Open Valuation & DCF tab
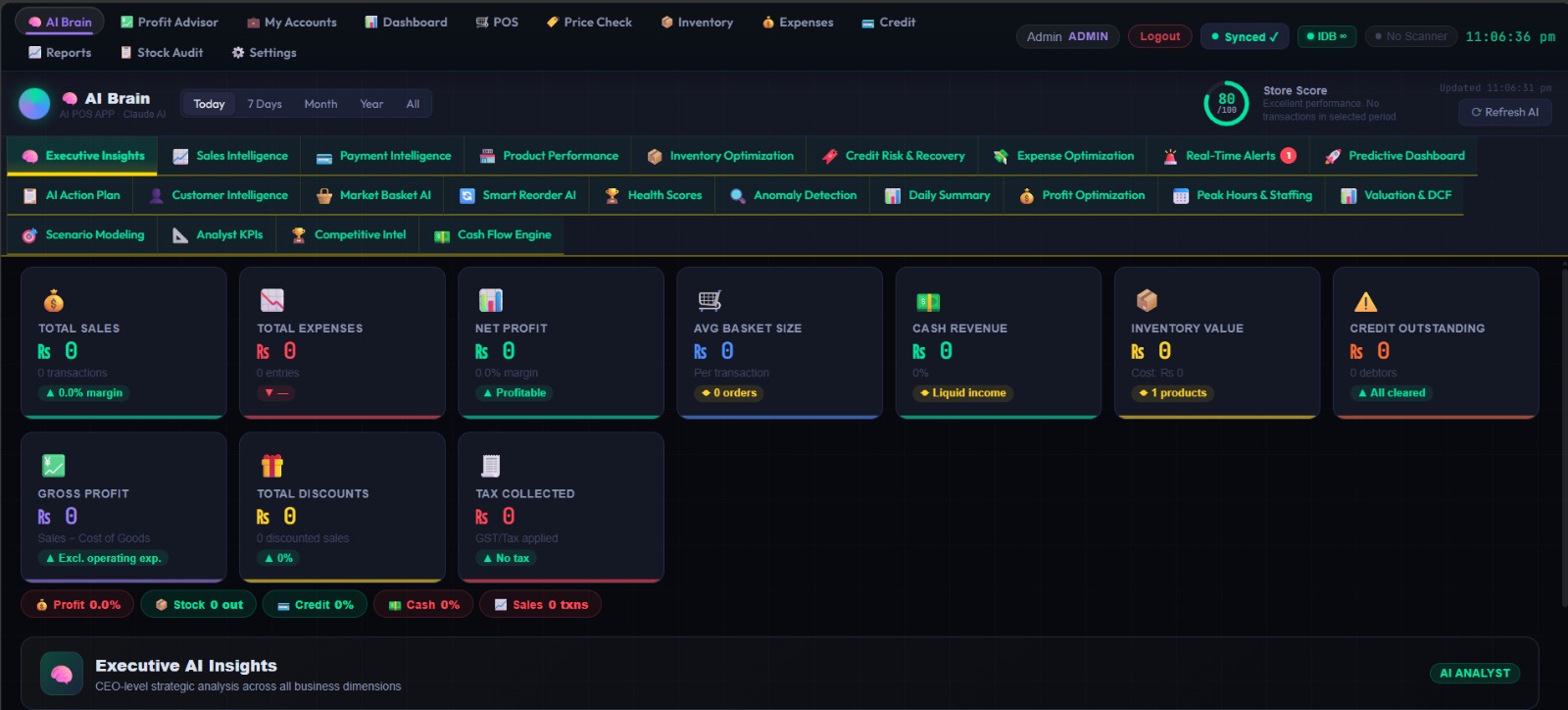The image size is (1568, 710). click(1396, 195)
